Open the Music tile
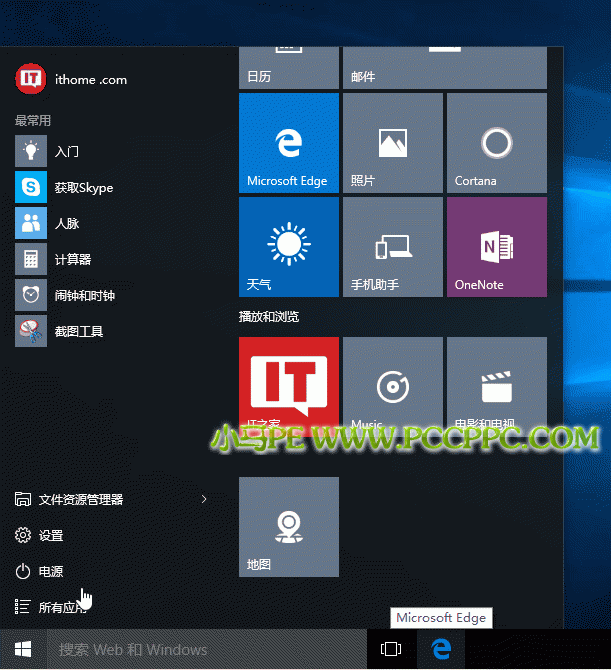The image size is (611, 670). point(393,387)
